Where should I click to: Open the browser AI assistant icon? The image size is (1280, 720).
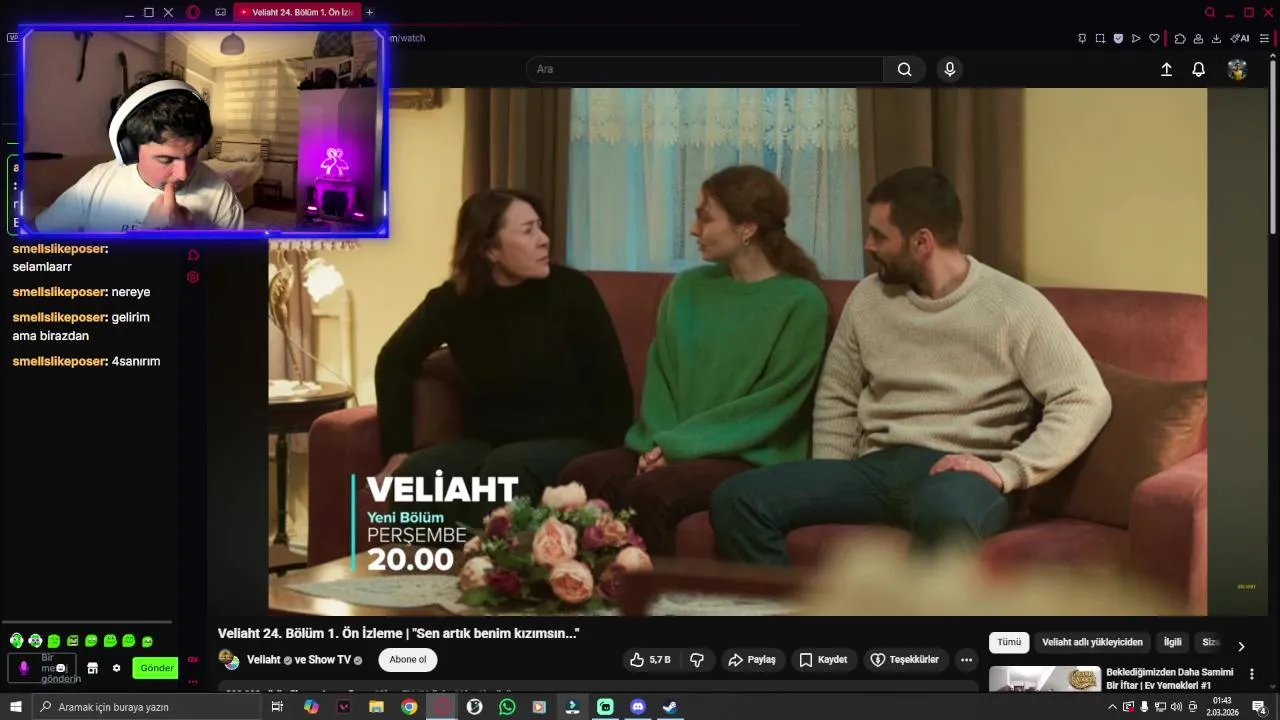[x=1240, y=38]
